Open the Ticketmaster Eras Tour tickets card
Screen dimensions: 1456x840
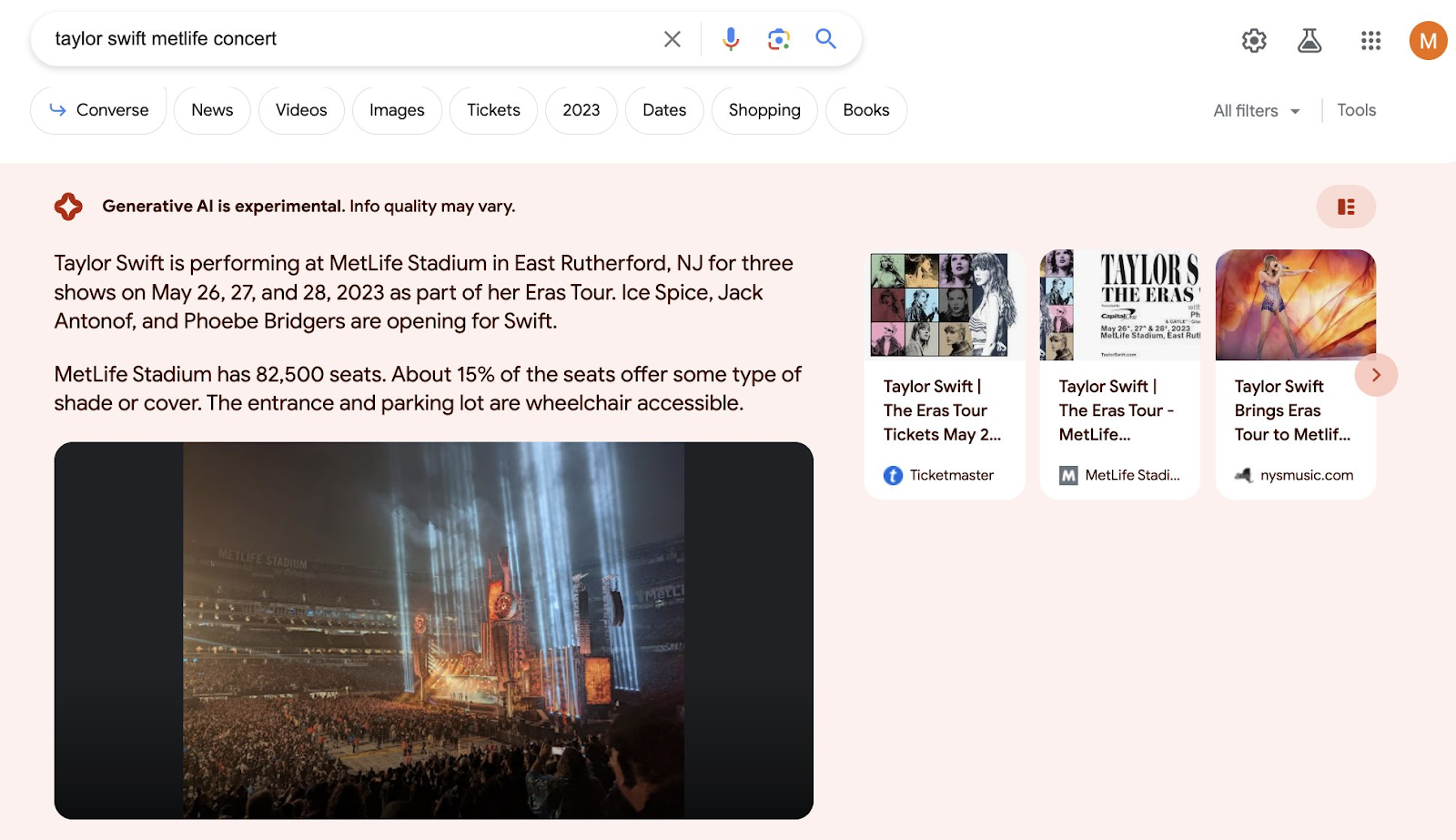[x=944, y=374]
